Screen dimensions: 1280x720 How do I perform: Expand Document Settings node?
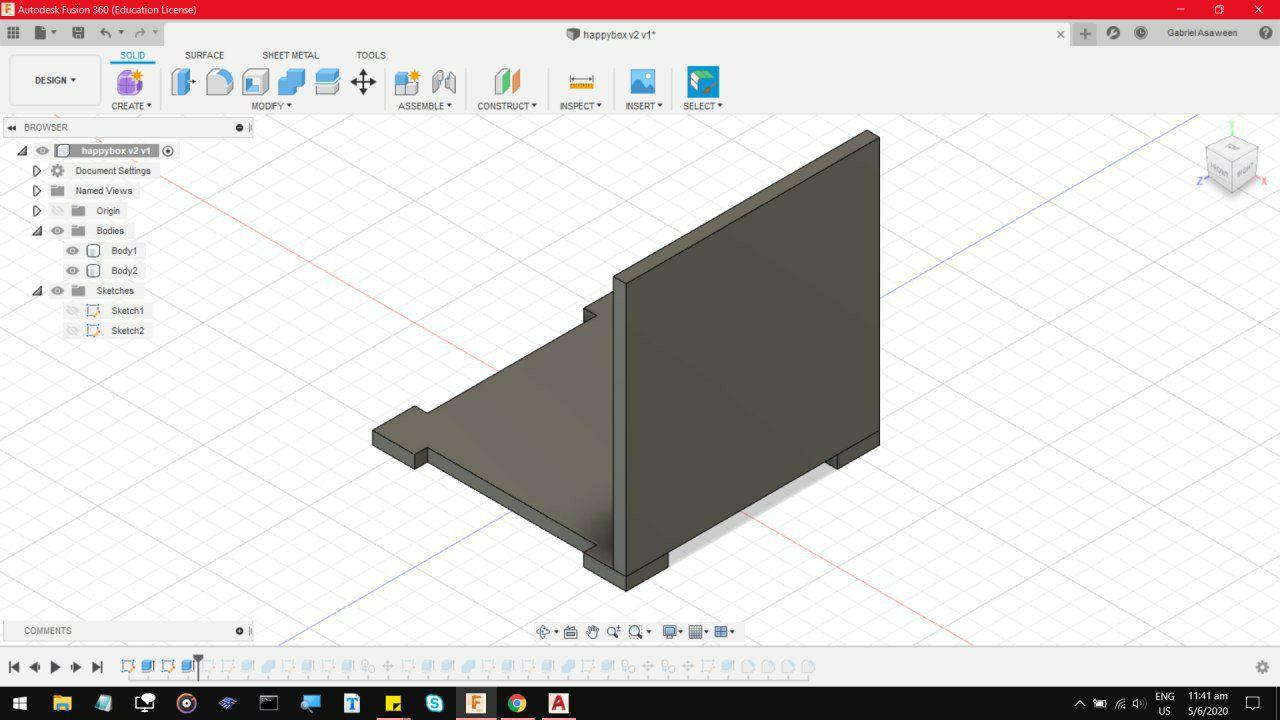coord(37,171)
